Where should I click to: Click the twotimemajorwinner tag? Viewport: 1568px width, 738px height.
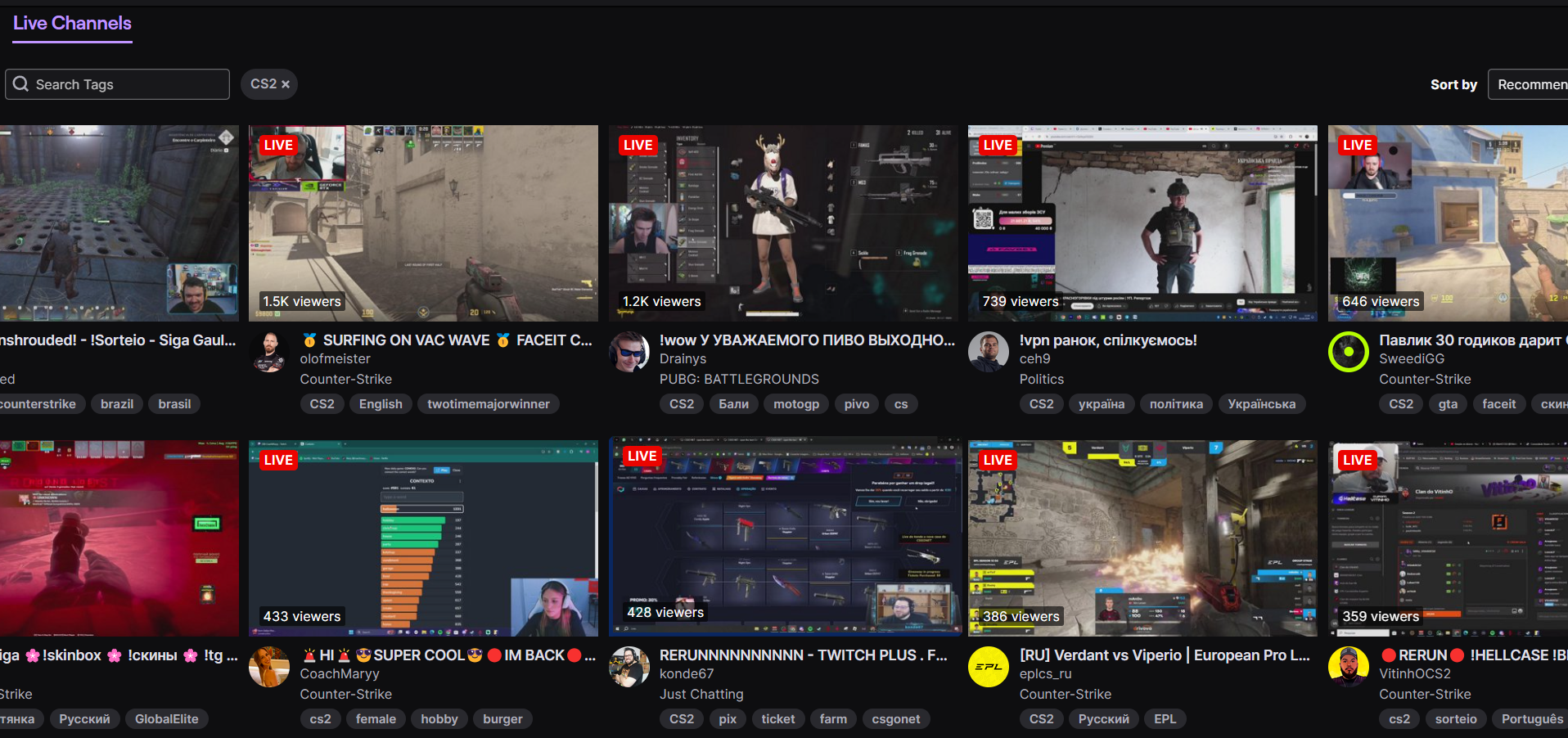coord(489,404)
